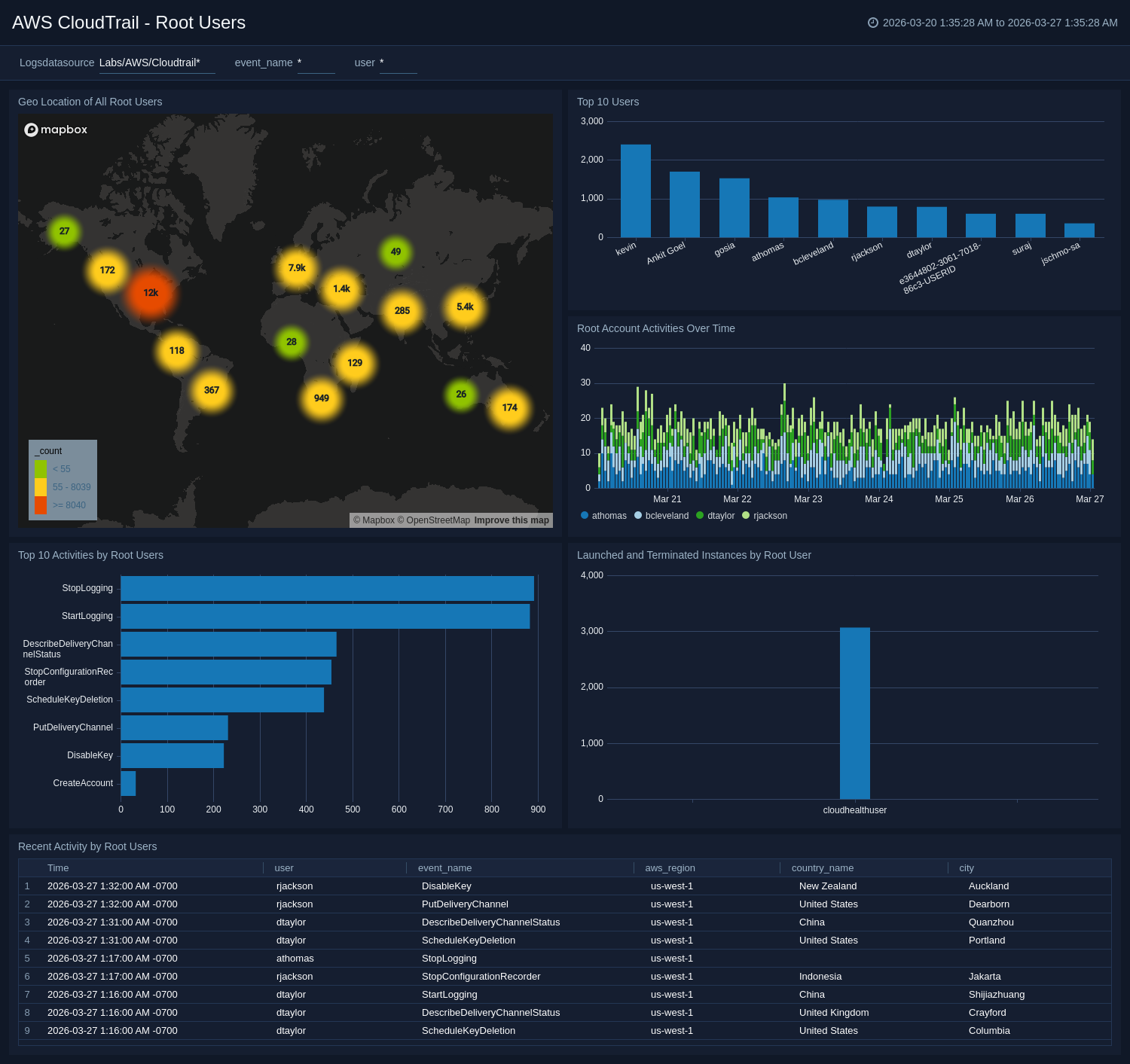
Task: Click the orange >= 8040 legend swatch
Action: pyautogui.click(x=41, y=505)
